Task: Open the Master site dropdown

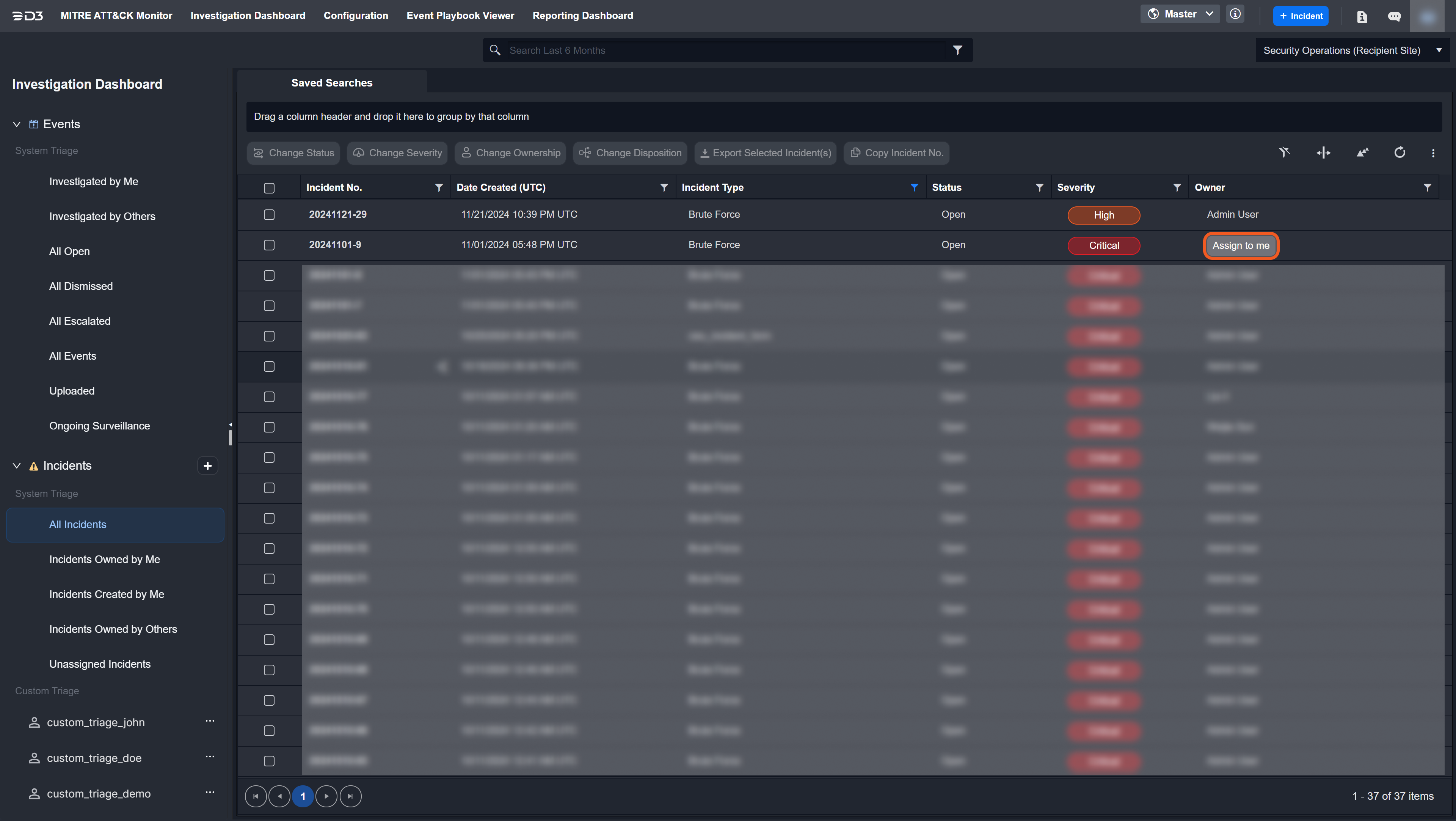Action: coord(1180,14)
